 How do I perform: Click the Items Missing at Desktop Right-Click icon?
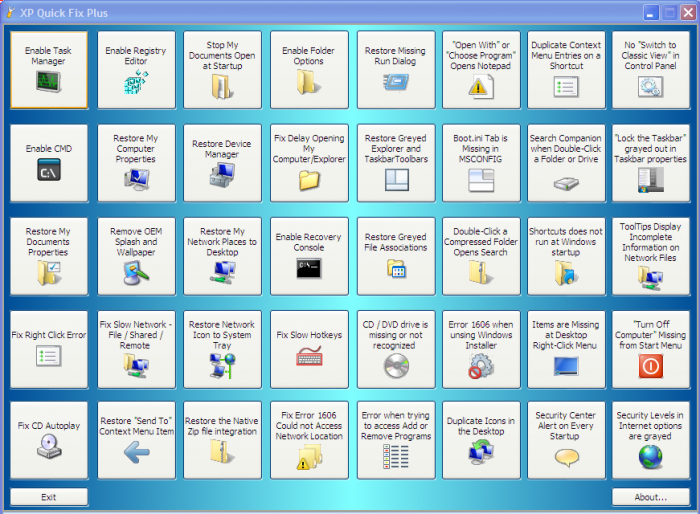(566, 366)
